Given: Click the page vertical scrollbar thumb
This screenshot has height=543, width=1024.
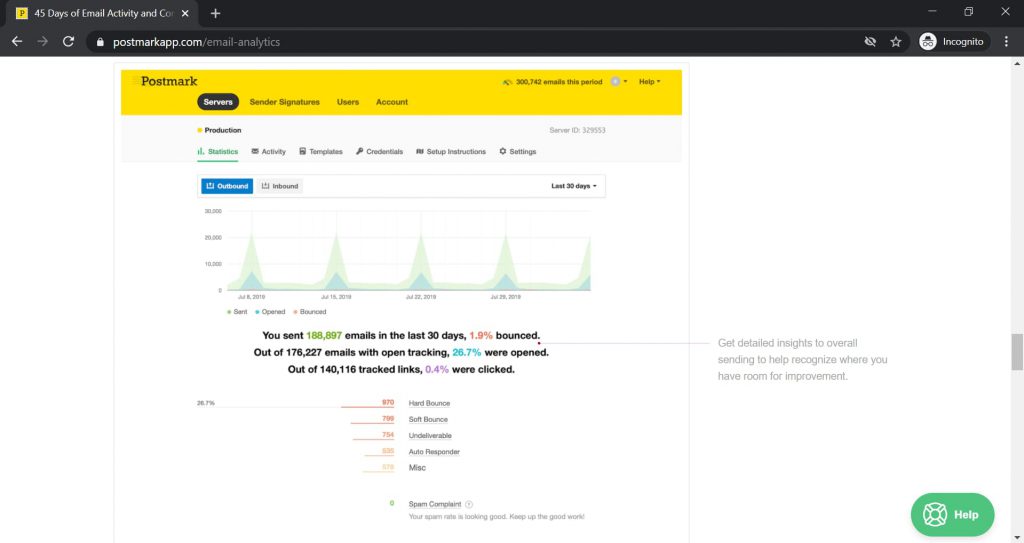Looking at the screenshot, I should (1017, 352).
